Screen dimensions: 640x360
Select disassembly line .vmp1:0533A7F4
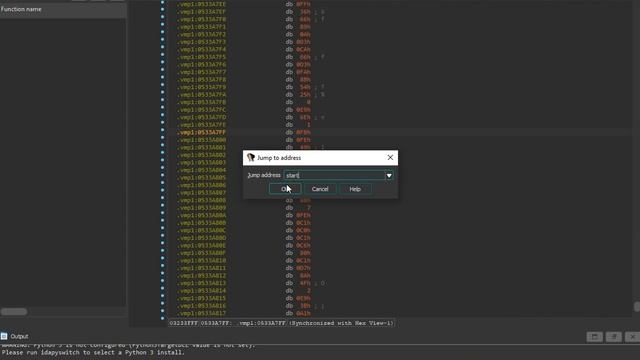pos(202,49)
